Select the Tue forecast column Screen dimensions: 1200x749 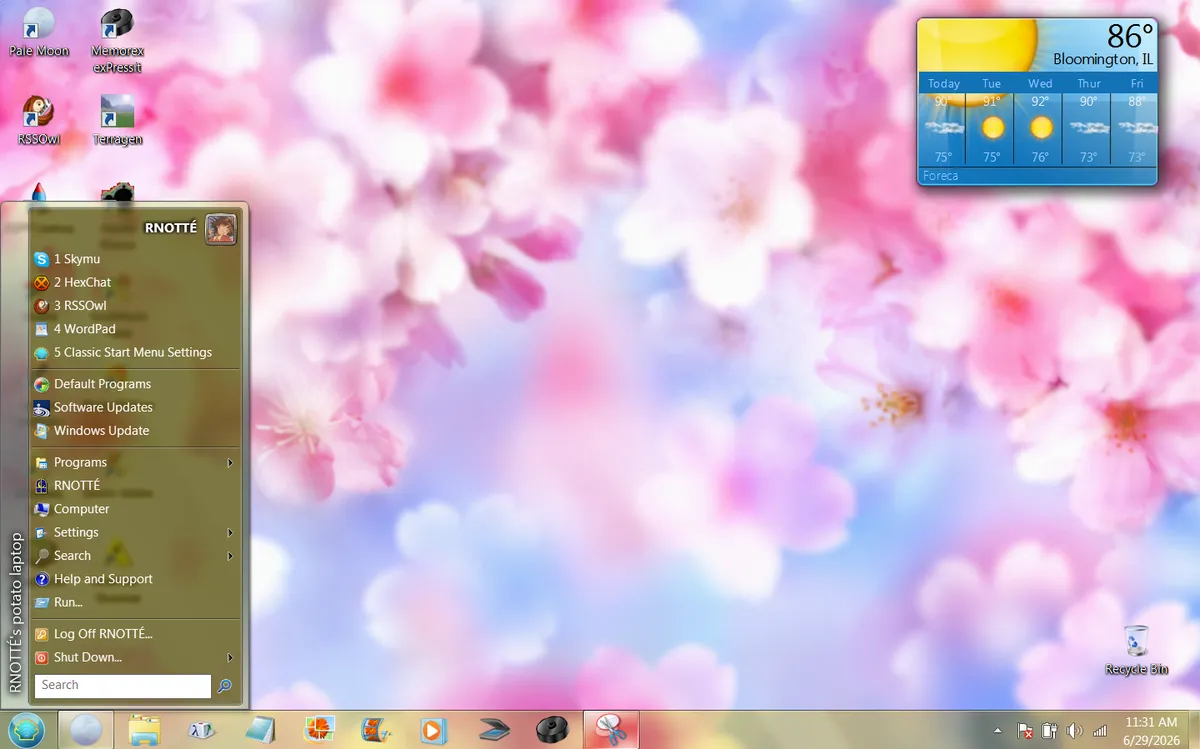point(992,120)
